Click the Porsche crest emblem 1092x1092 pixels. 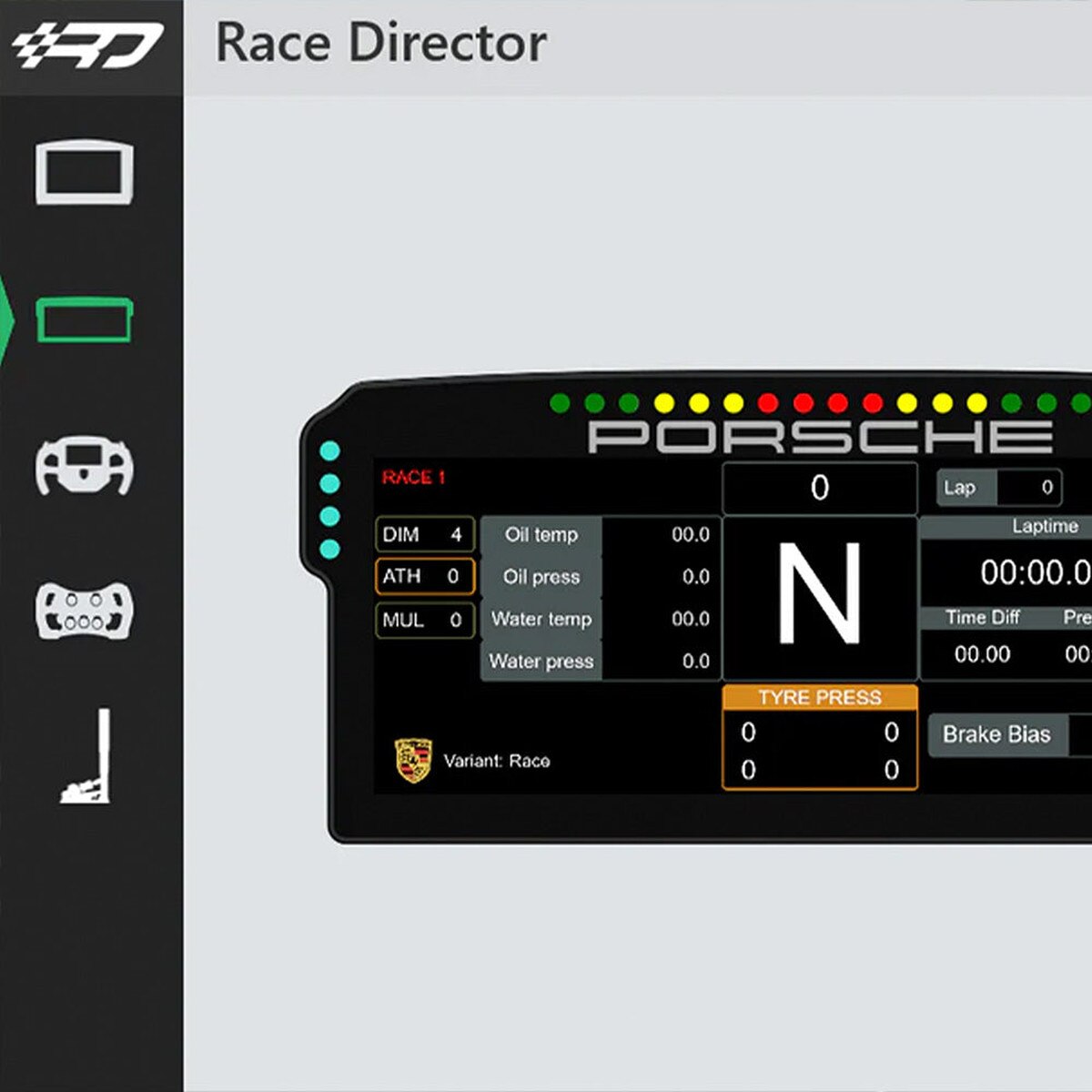[413, 761]
